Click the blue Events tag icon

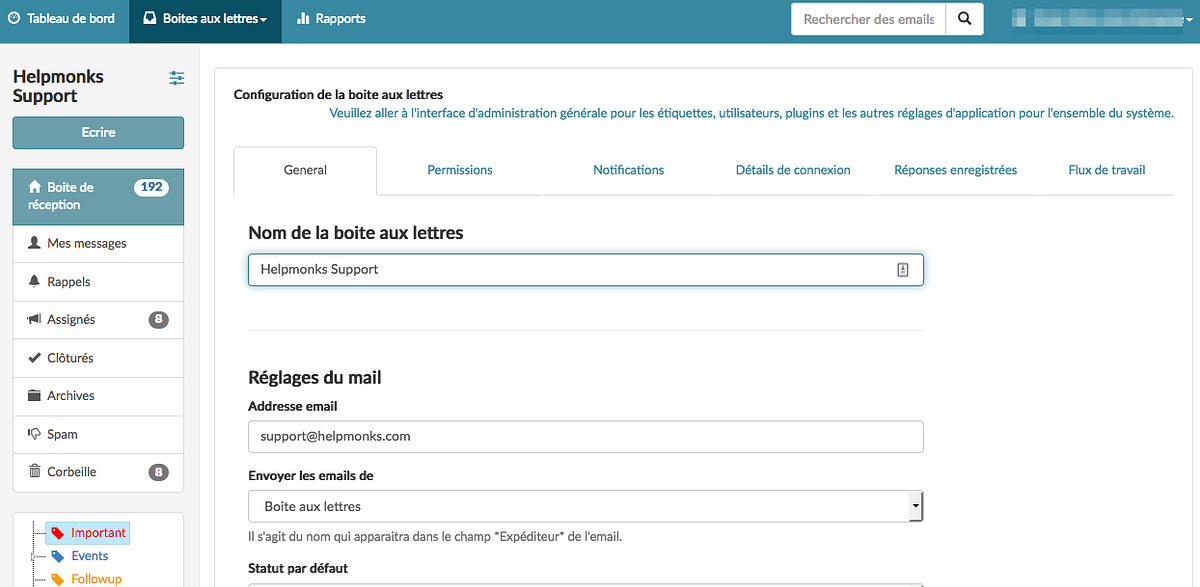[58, 556]
